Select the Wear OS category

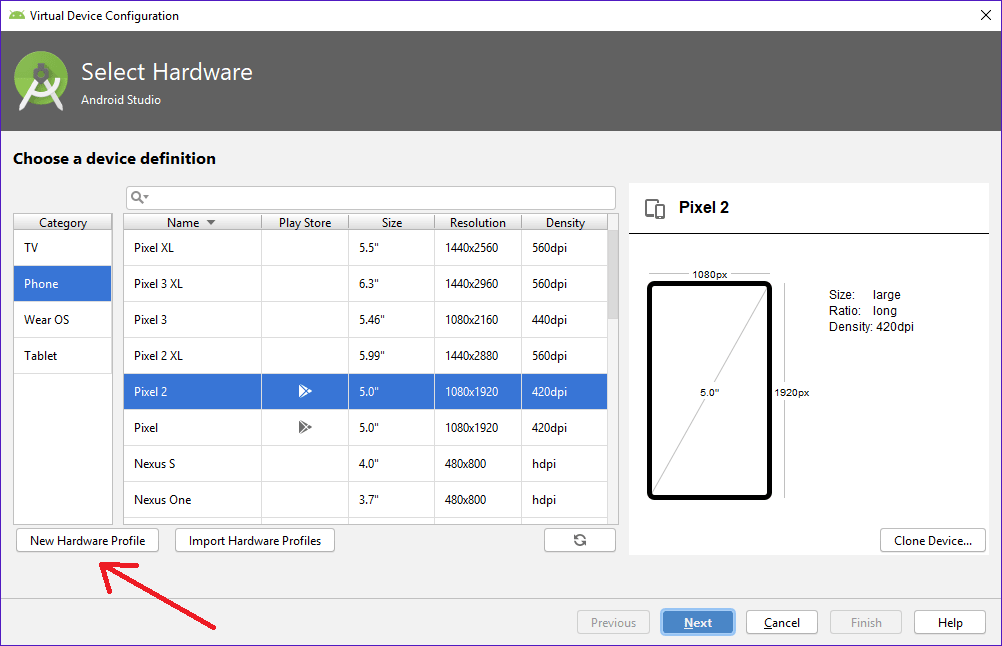tap(63, 319)
